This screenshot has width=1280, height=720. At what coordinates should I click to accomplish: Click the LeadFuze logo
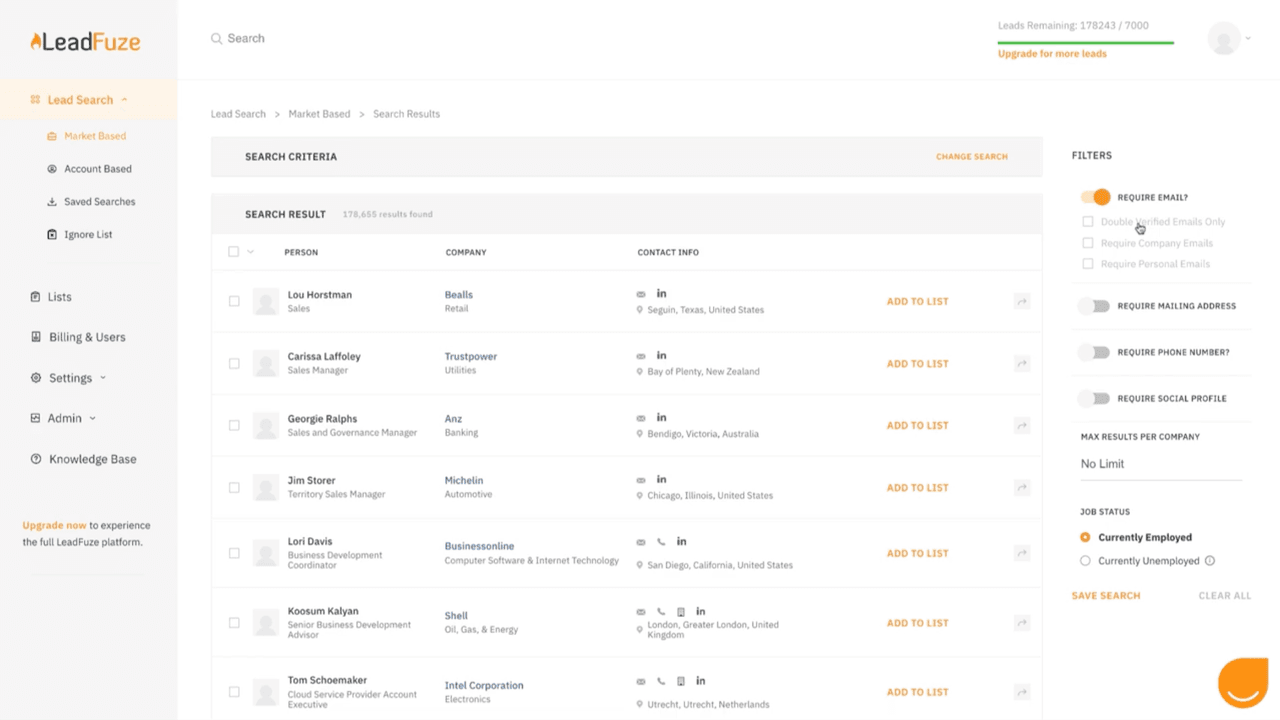click(85, 41)
